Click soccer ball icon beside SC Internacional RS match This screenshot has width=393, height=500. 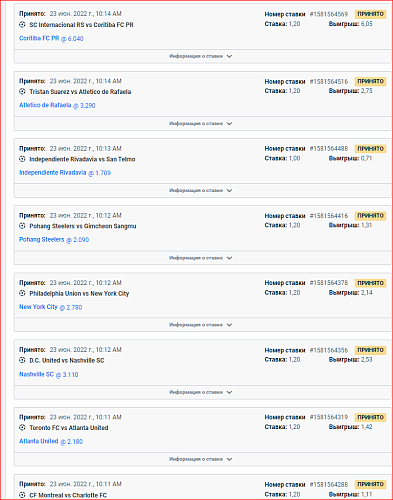click(22, 24)
